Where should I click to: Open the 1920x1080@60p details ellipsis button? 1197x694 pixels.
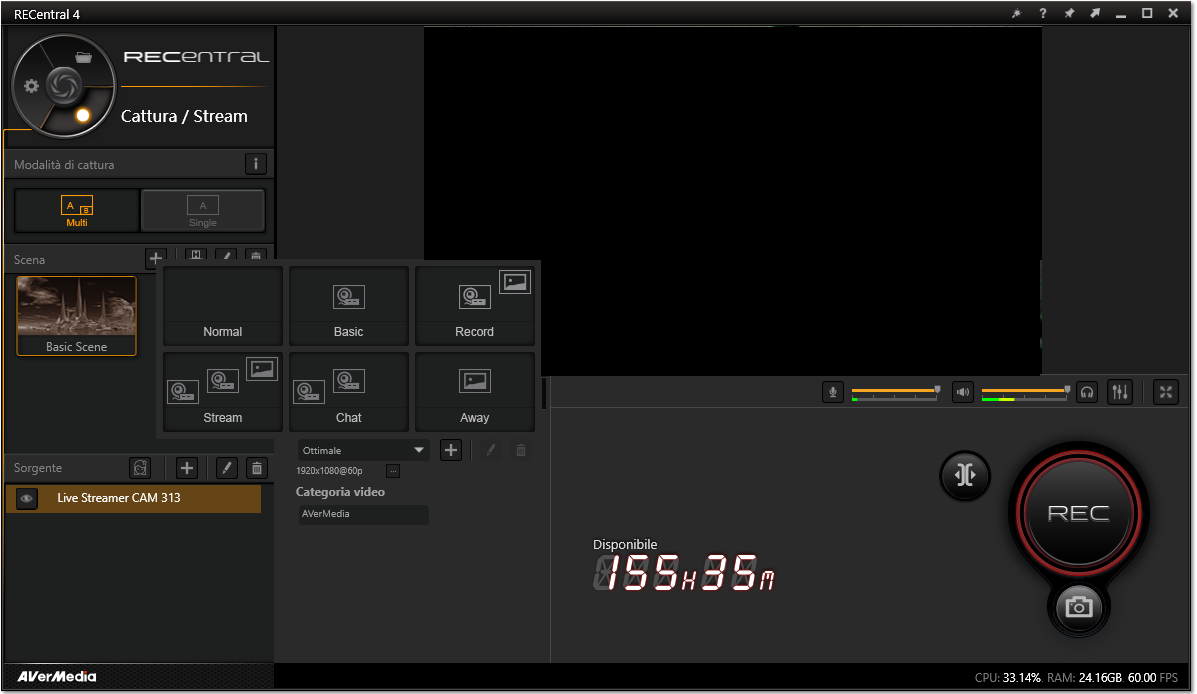[393, 471]
